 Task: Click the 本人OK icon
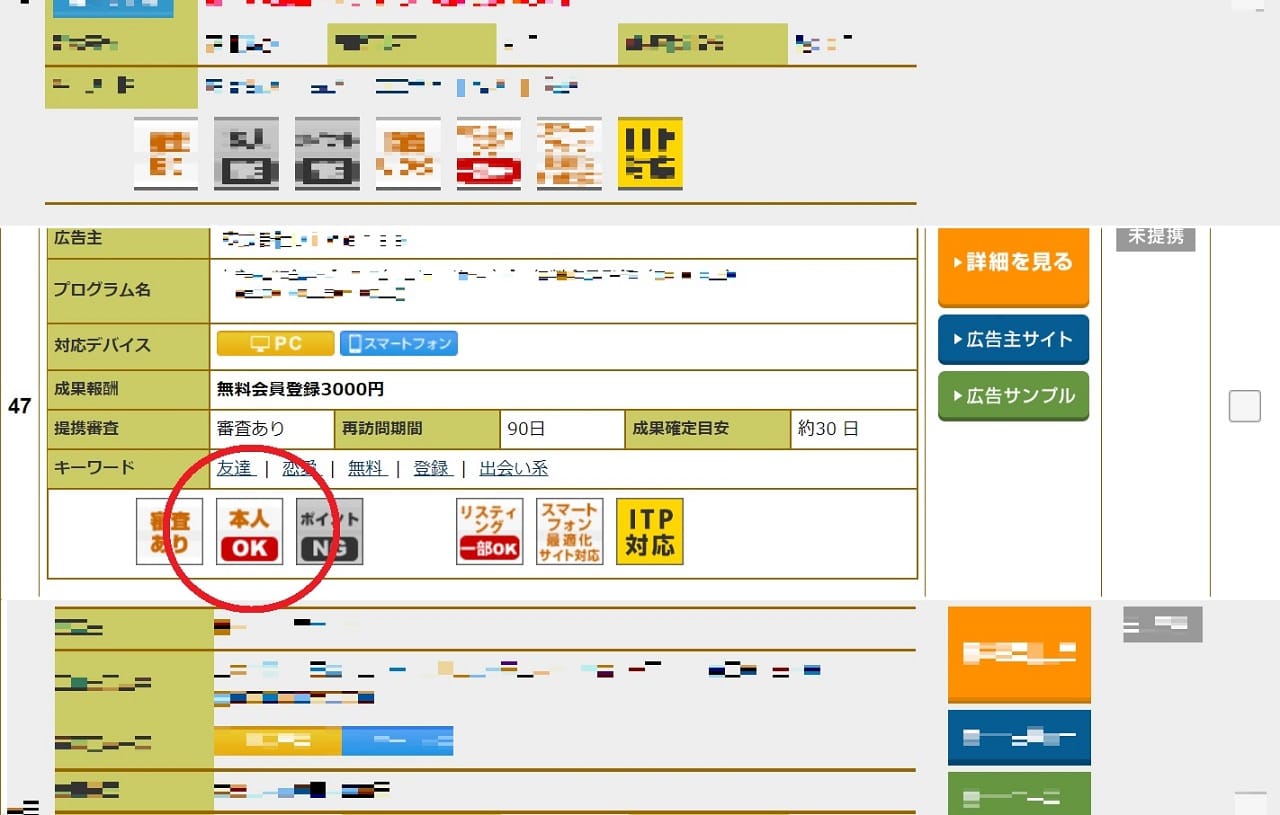[249, 532]
